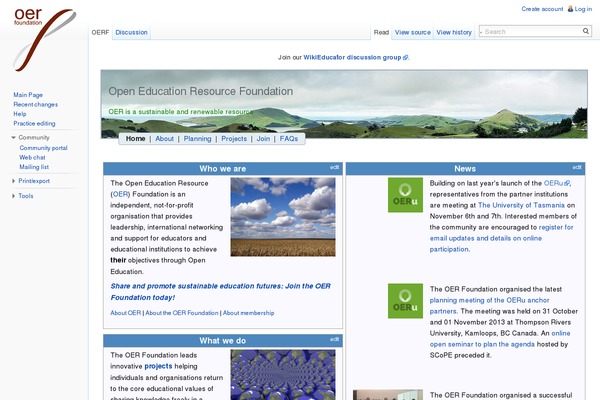Click the clouds and field photo
Viewport: 600px width, 400px height.
tap(283, 217)
